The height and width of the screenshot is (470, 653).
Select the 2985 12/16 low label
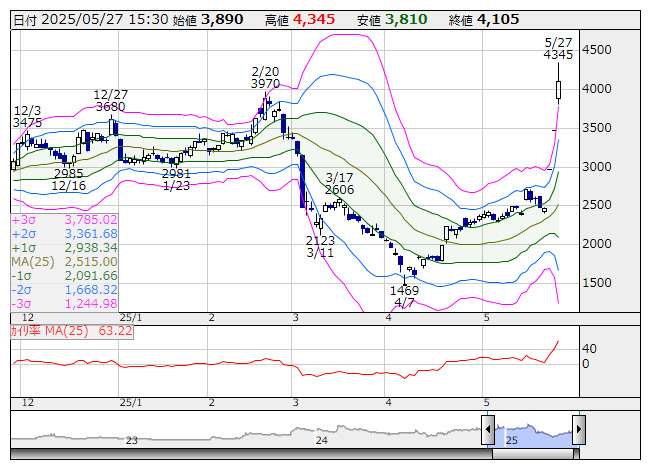[x=68, y=179]
